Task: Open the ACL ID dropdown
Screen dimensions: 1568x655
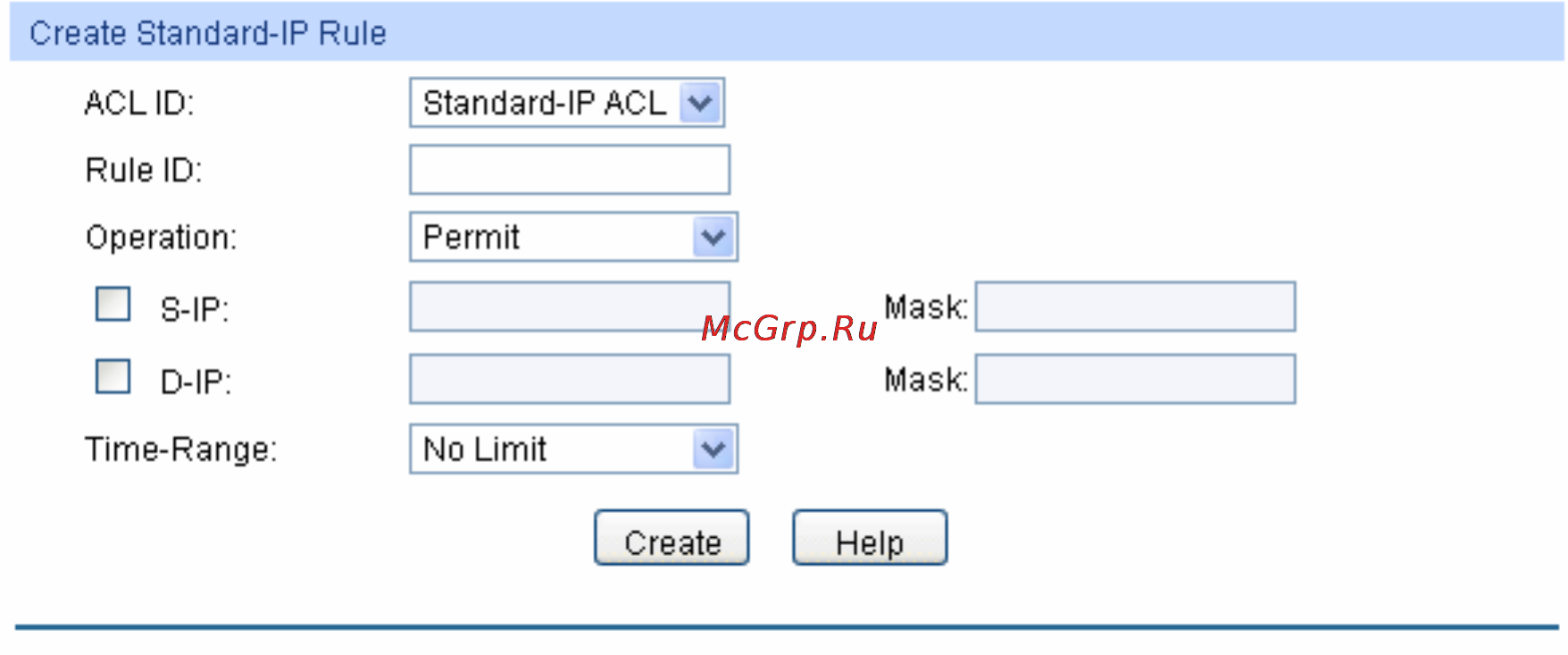Action: [567, 103]
